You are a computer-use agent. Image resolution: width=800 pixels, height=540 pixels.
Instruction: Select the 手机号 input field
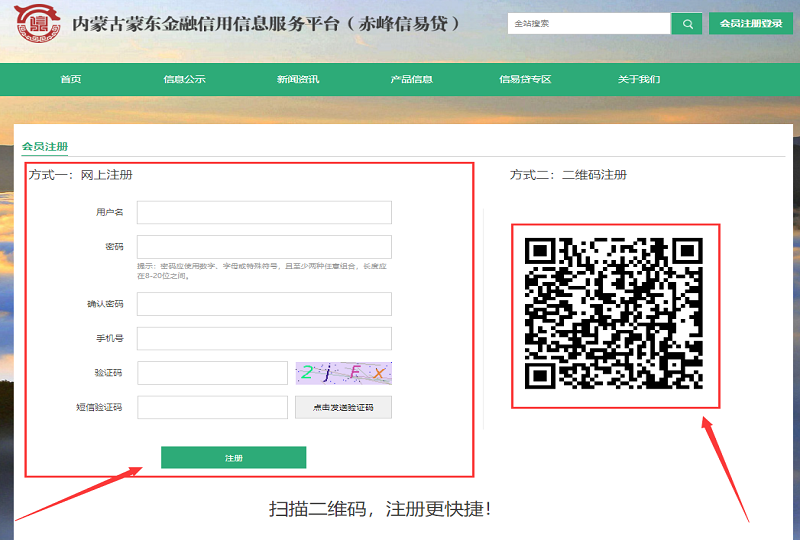click(264, 339)
